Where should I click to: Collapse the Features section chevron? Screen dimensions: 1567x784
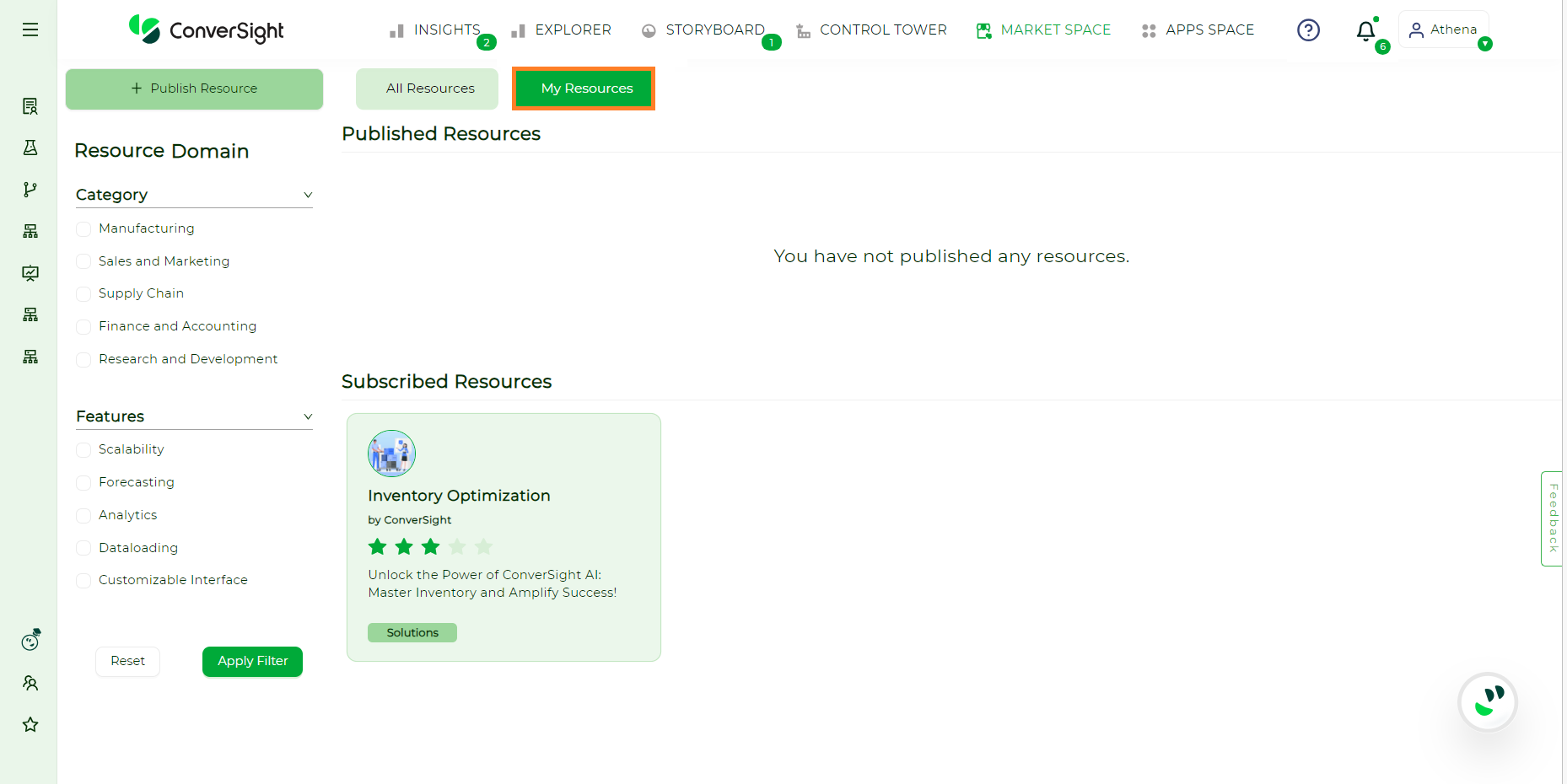(308, 417)
